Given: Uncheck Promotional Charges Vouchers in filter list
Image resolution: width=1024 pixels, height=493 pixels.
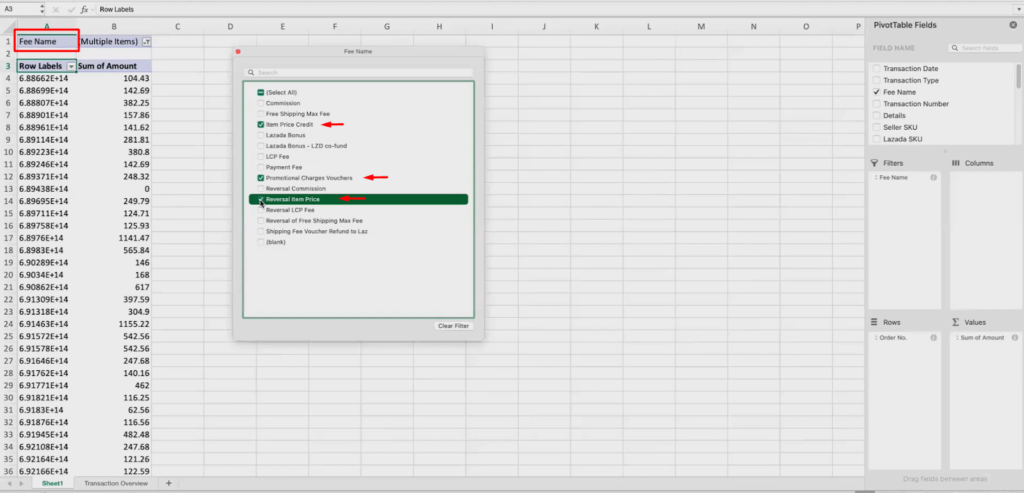Looking at the screenshot, I should 261,177.
